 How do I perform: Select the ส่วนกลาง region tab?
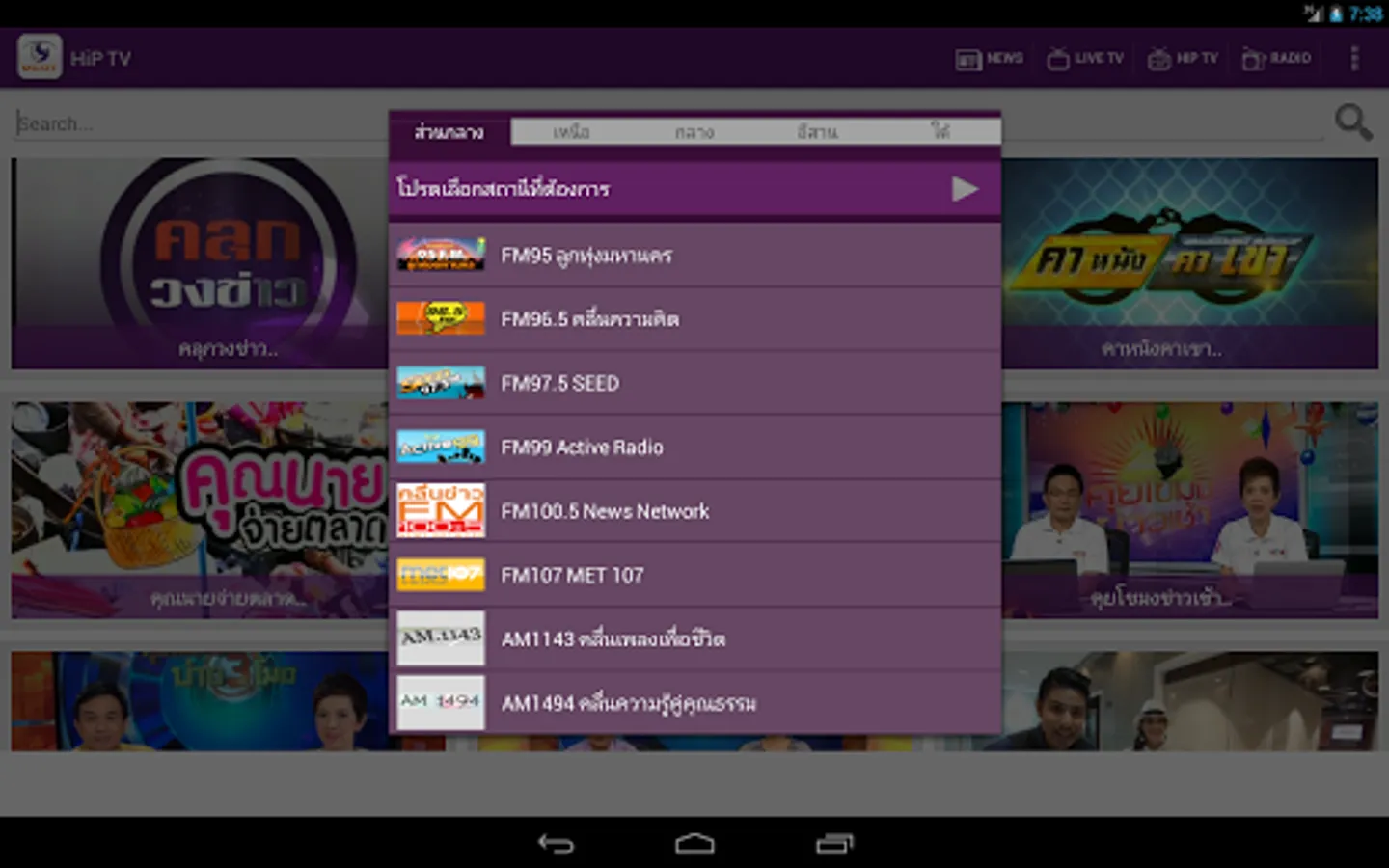click(x=449, y=131)
